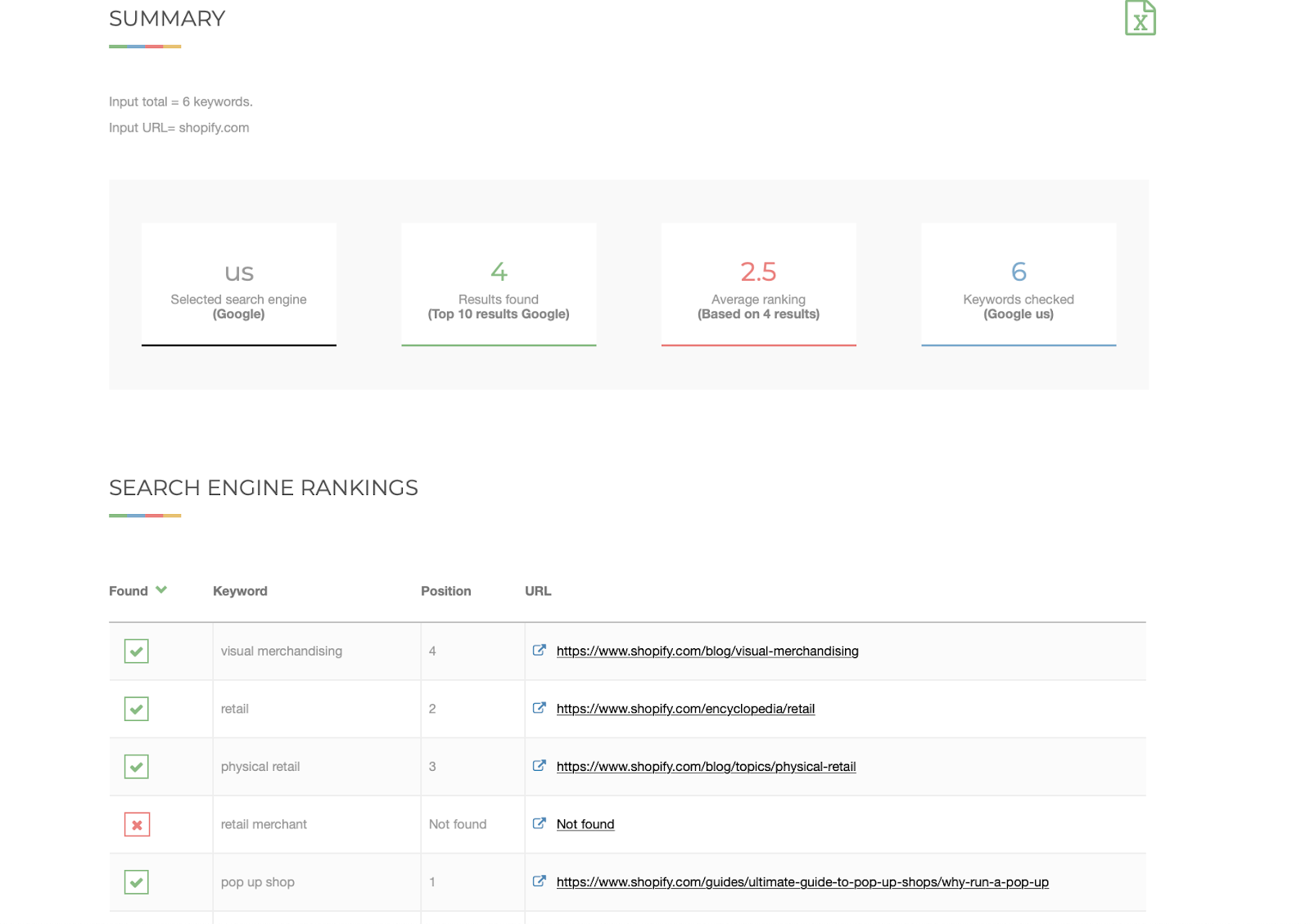This screenshot has width=1310, height=924.
Task: Click 'Input URL= shopify.com' text
Action: 179,128
